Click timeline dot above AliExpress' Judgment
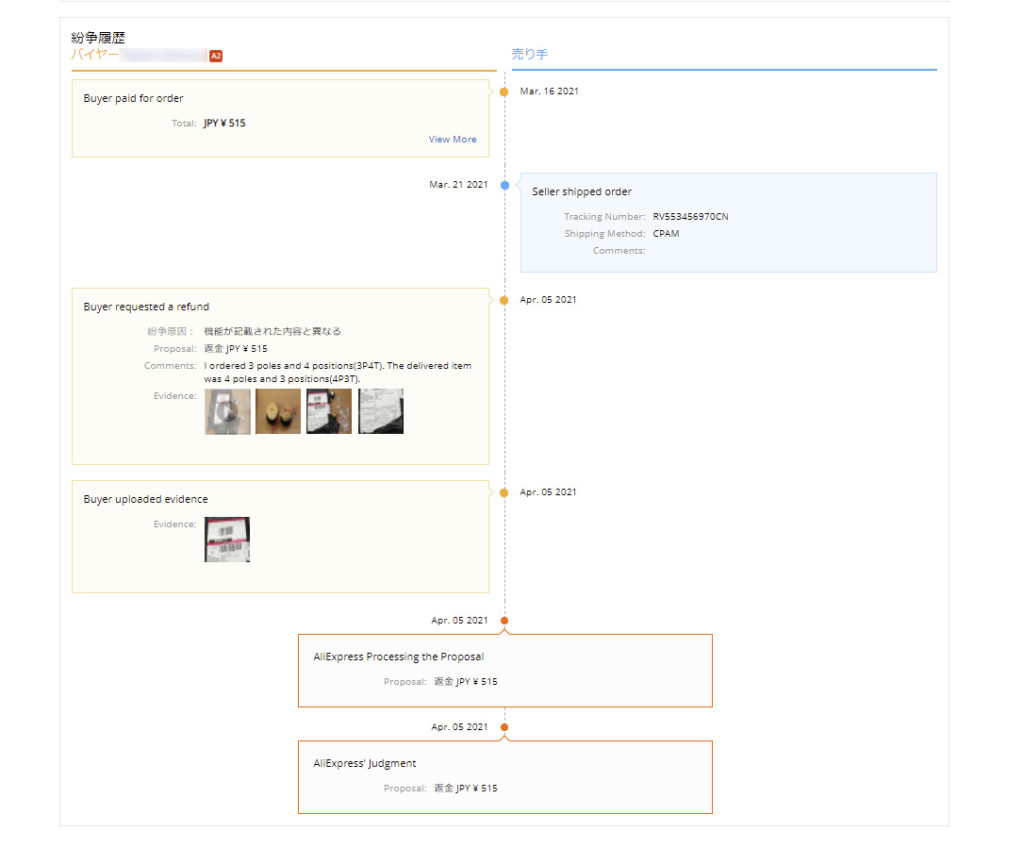This screenshot has width=1024, height=848. (504, 727)
